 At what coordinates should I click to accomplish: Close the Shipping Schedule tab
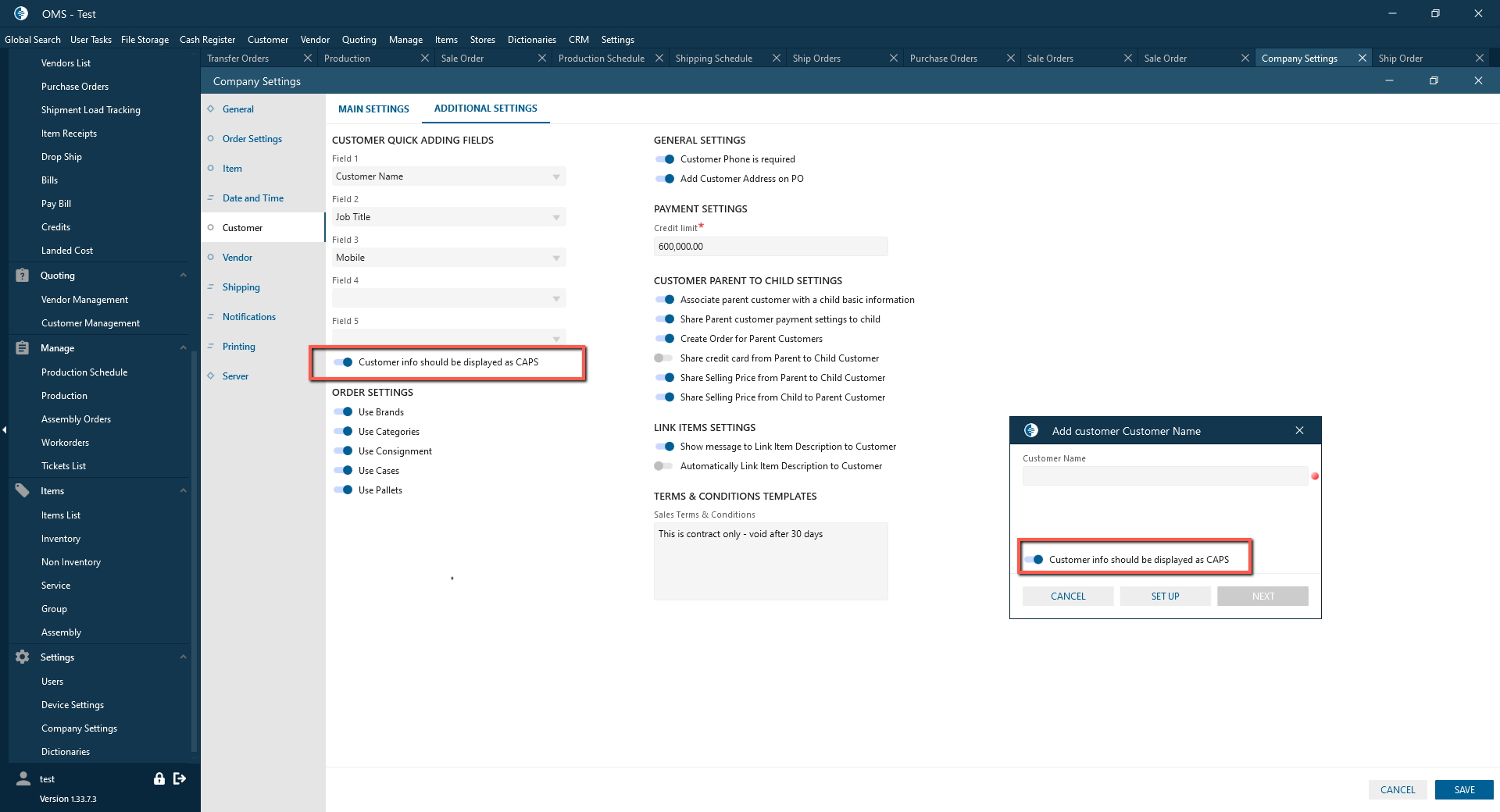pyautogui.click(x=777, y=58)
